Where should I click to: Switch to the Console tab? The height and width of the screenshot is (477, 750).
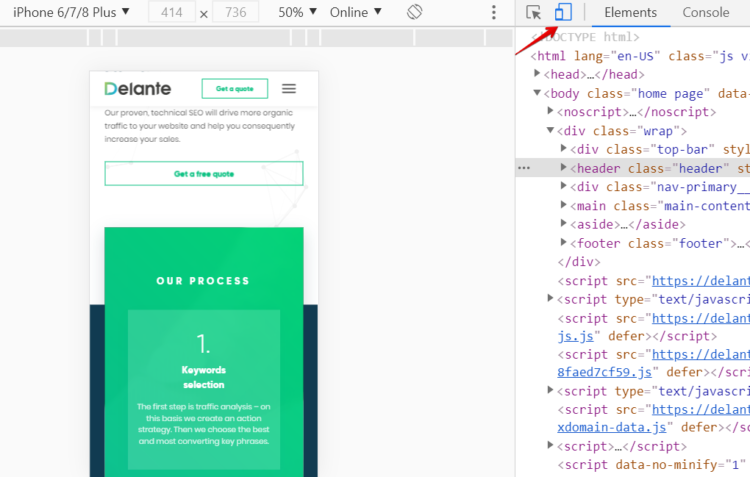click(x=706, y=12)
